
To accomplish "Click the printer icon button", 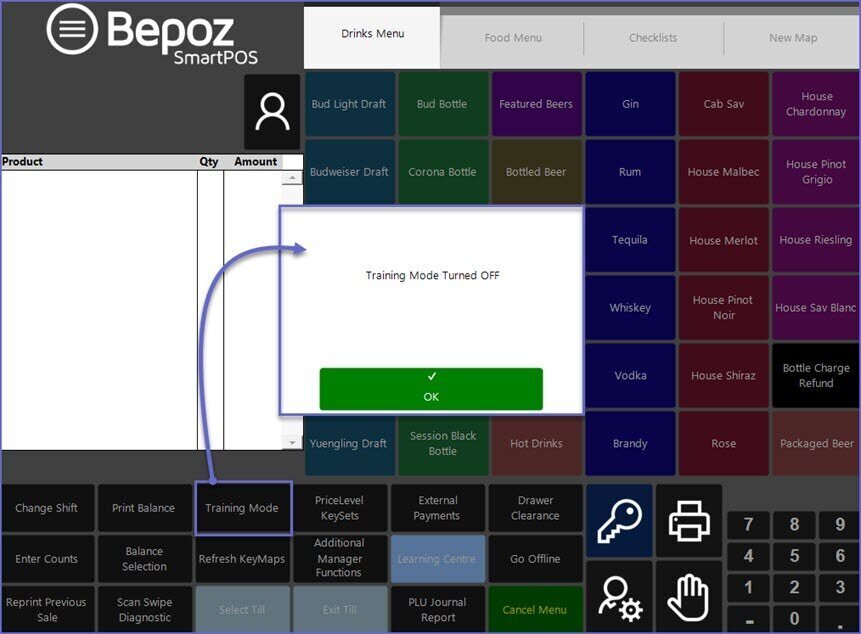I will pyautogui.click(x=688, y=520).
